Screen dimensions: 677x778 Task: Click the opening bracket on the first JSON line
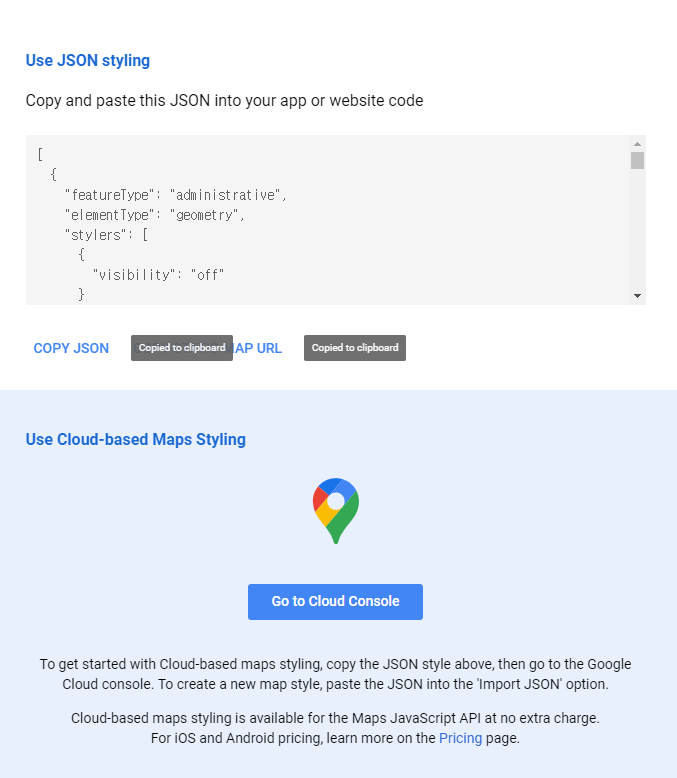(40, 154)
